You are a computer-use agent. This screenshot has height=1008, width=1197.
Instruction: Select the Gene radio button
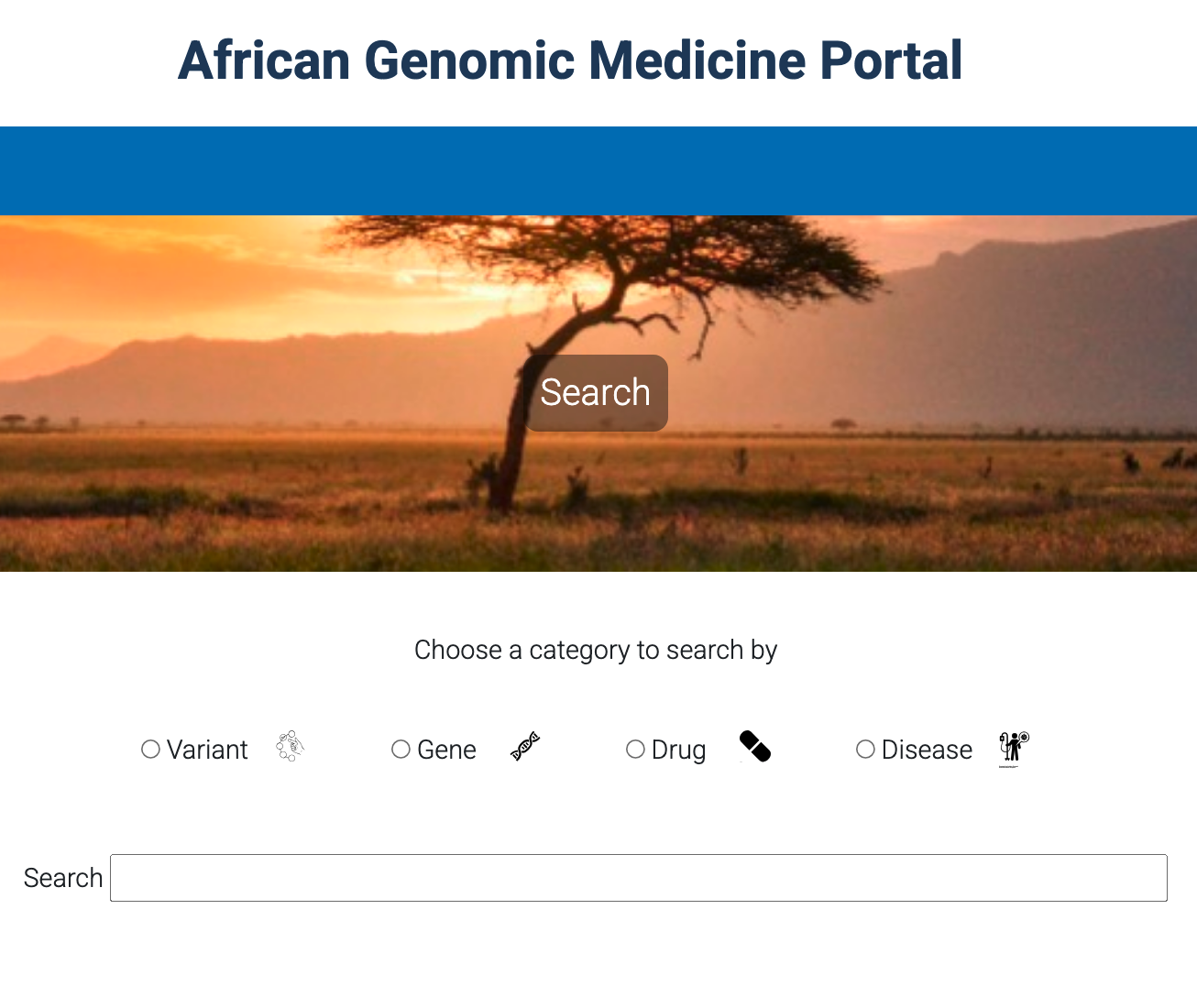tap(401, 750)
